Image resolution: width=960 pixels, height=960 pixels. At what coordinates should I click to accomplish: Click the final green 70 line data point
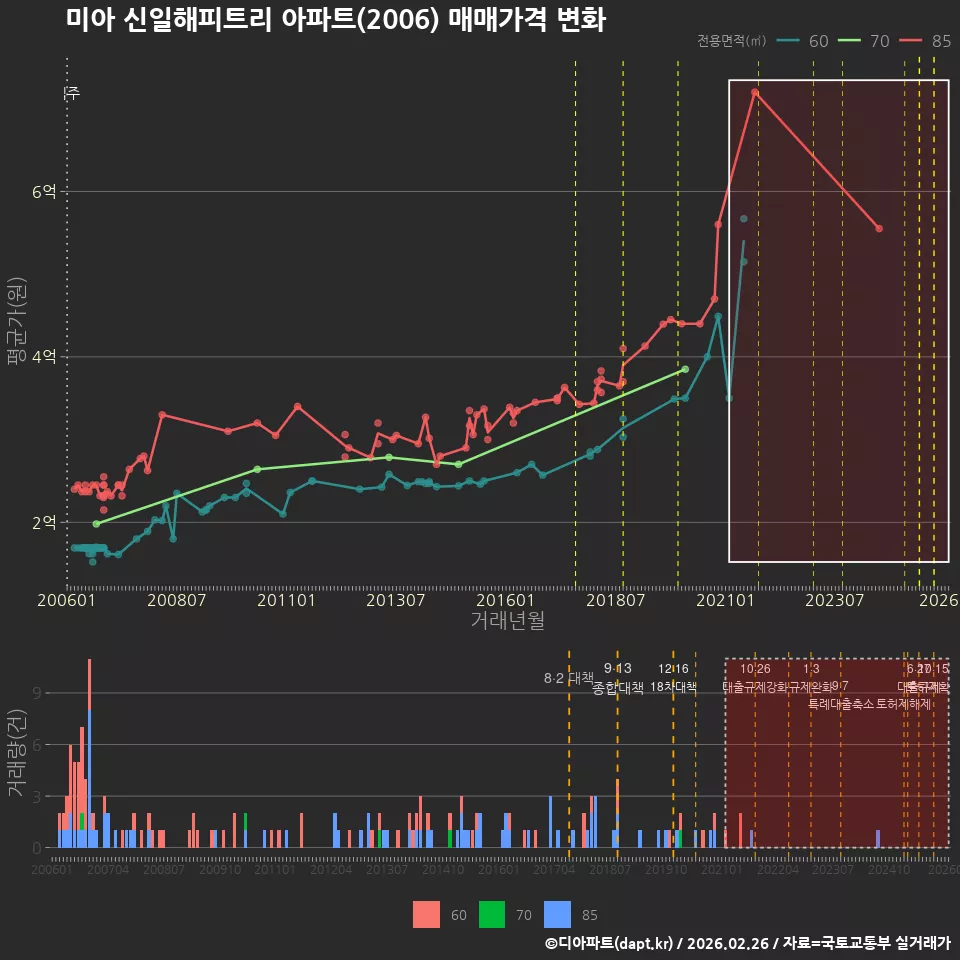point(685,369)
